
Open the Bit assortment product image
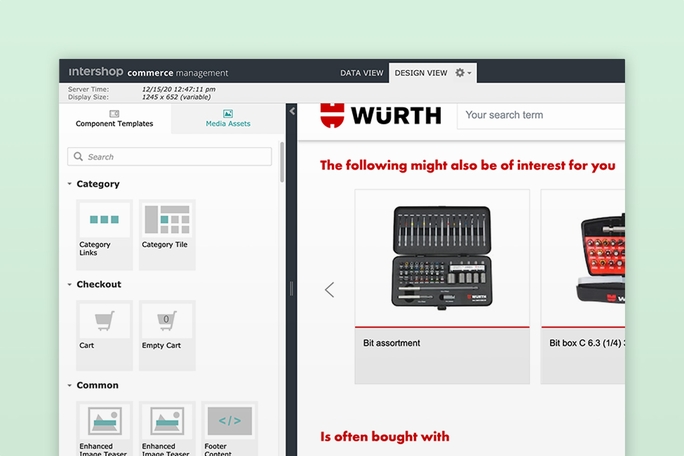(x=442, y=258)
